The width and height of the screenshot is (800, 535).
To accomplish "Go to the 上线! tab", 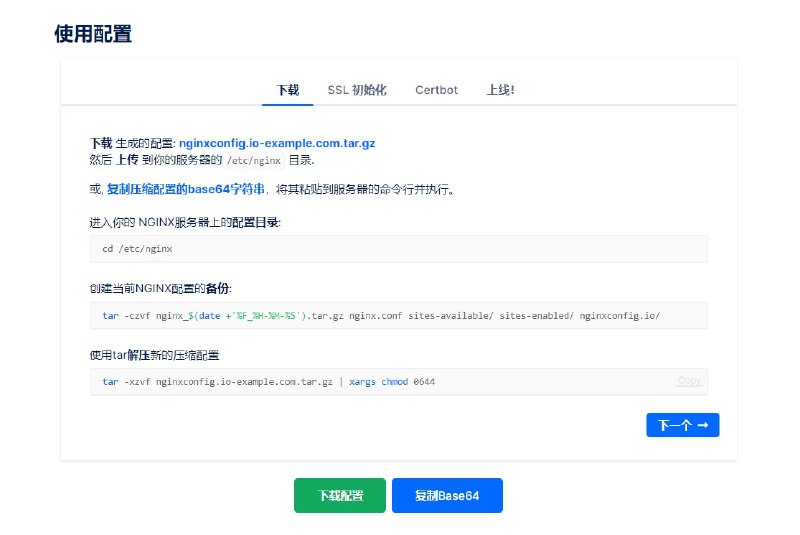I will pyautogui.click(x=500, y=90).
